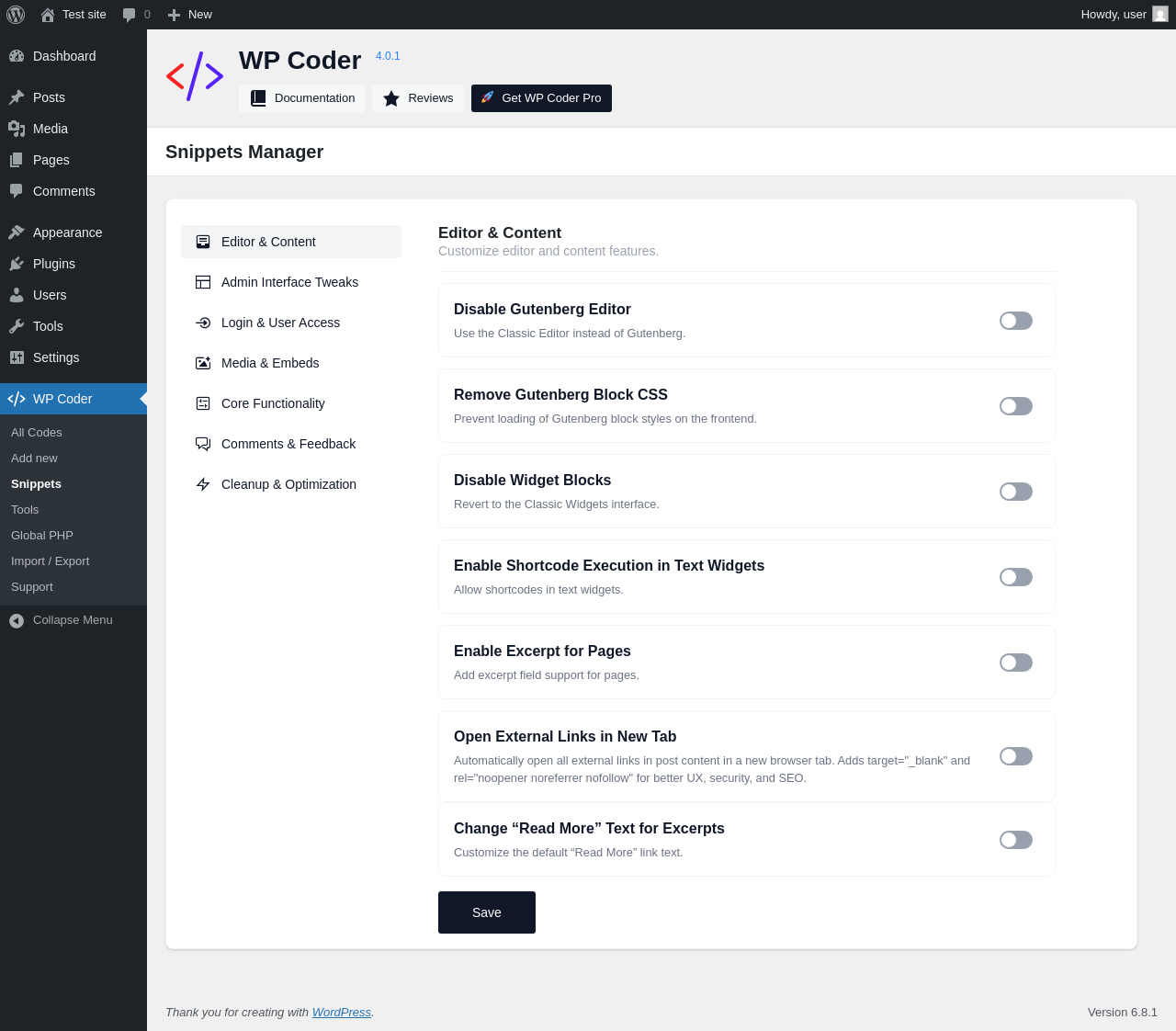Click the Posts pushpin icon
The height and width of the screenshot is (1031, 1176).
tap(17, 97)
